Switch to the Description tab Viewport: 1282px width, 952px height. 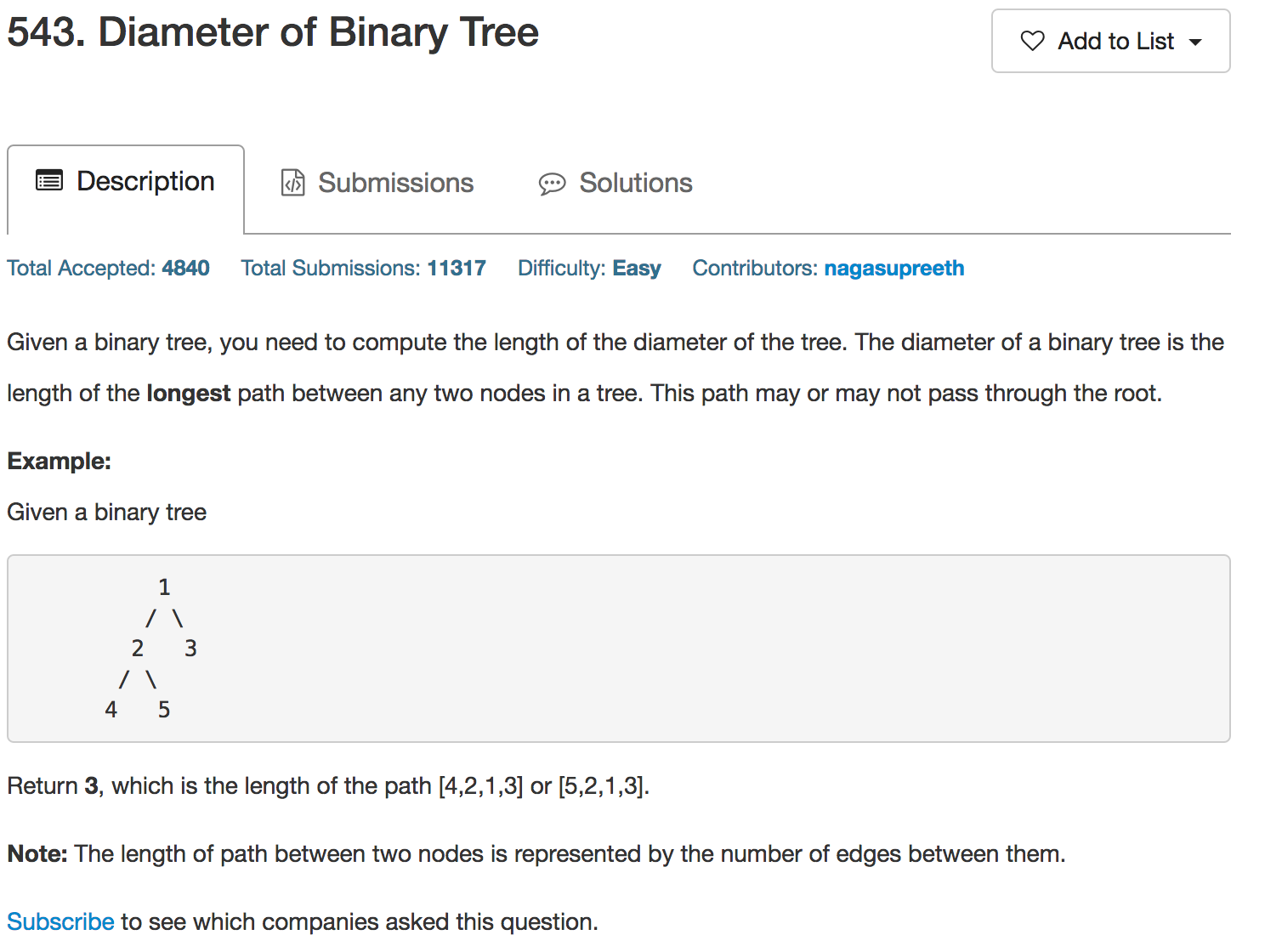[126, 189]
